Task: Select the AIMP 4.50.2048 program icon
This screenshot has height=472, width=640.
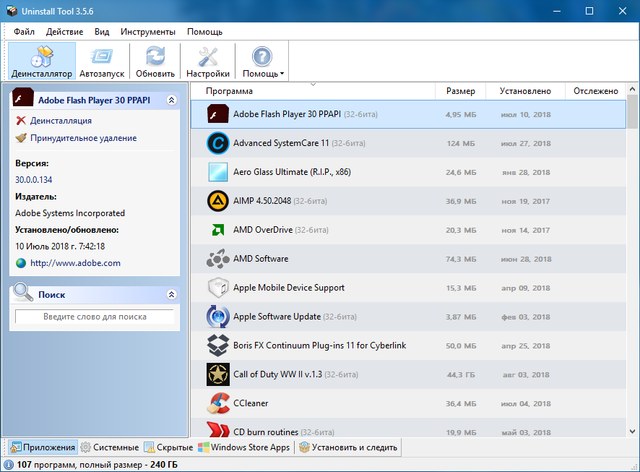Action: coord(217,201)
